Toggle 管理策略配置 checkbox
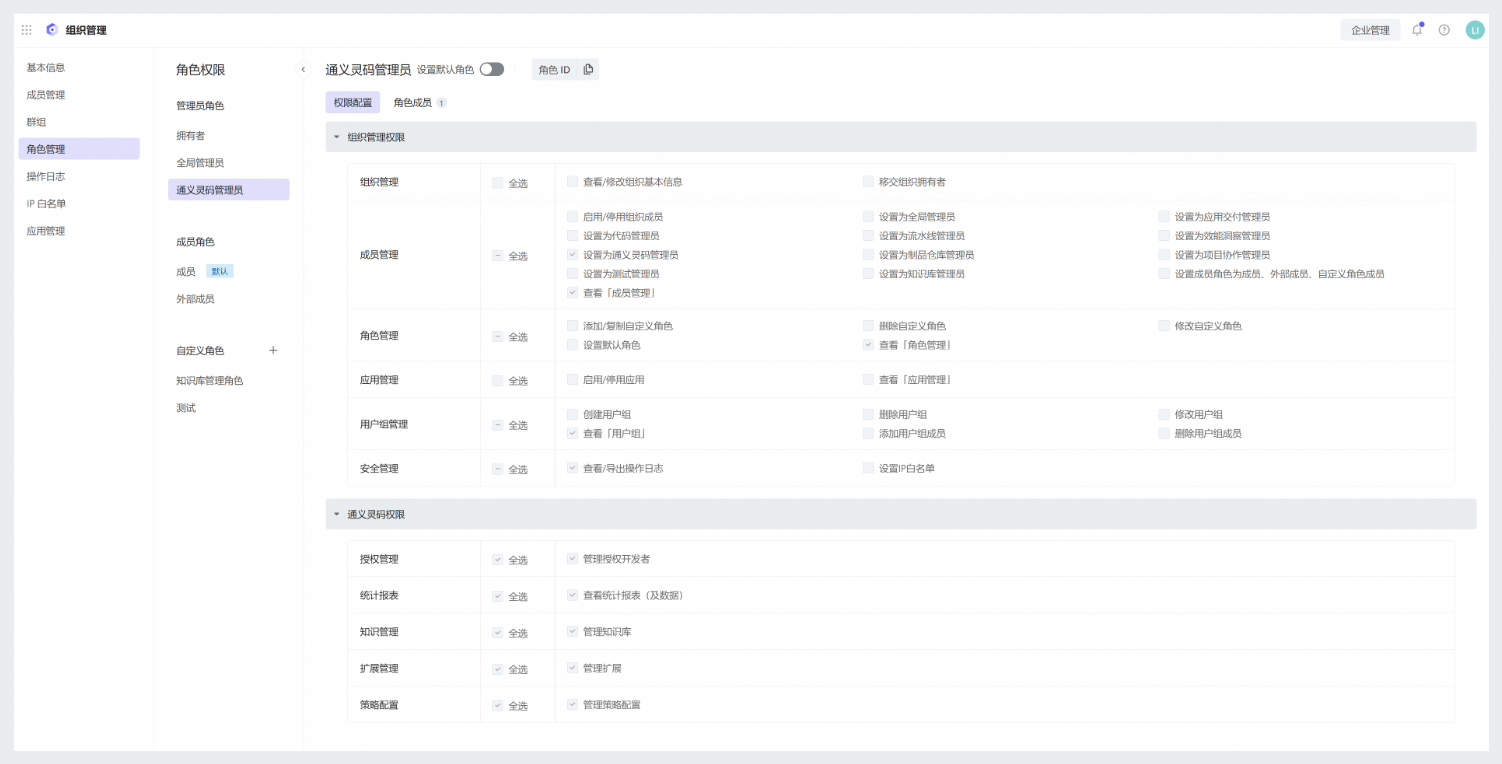The image size is (1502, 764). [x=572, y=705]
